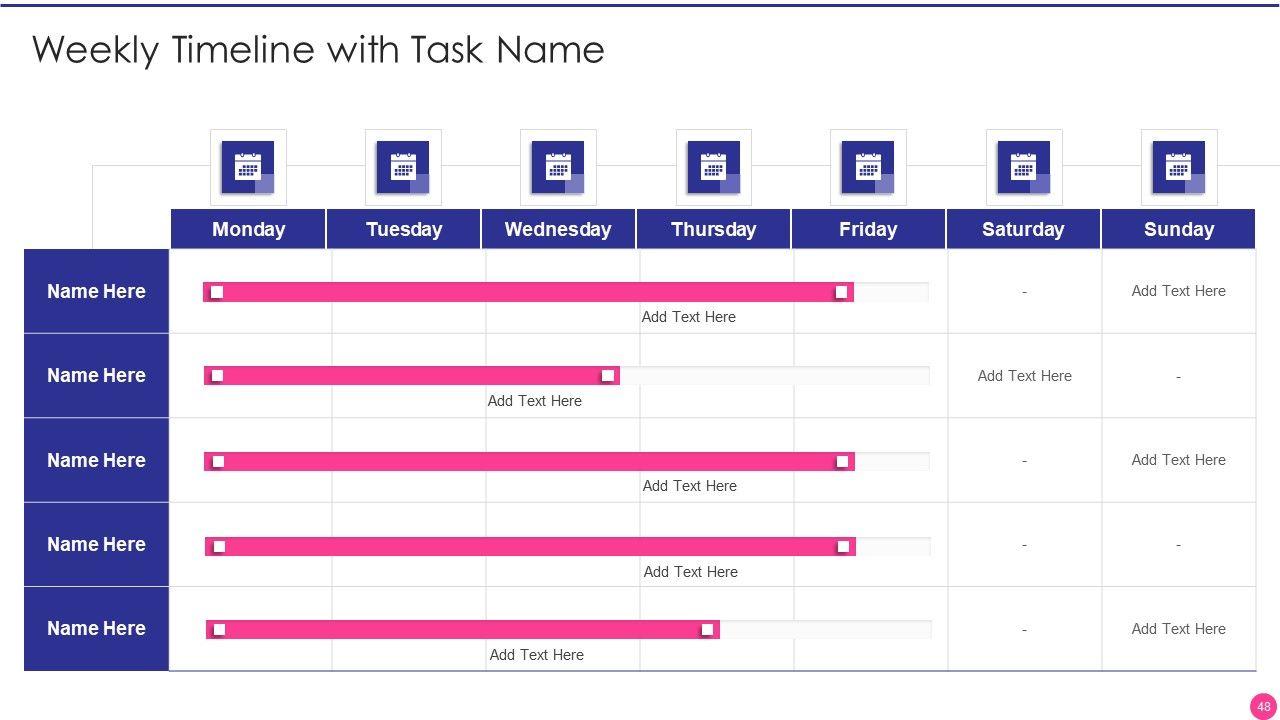Click the Weekly Timeline with Task Name title
The width and height of the screenshot is (1280, 720).
point(318,49)
